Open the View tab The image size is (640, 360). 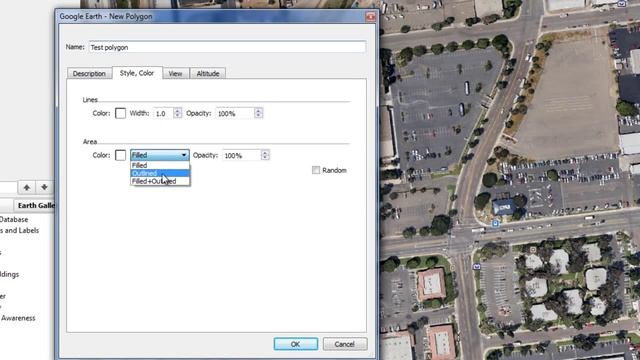176,73
